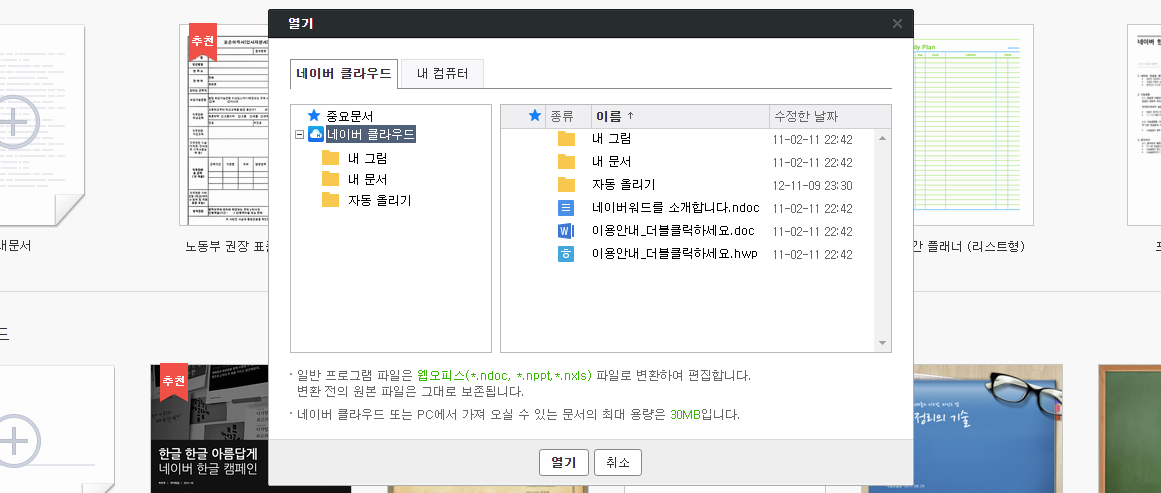Click the 자동 올리기 folder icon in tree
Screen dimensions: 1161x493
click(x=330, y=200)
